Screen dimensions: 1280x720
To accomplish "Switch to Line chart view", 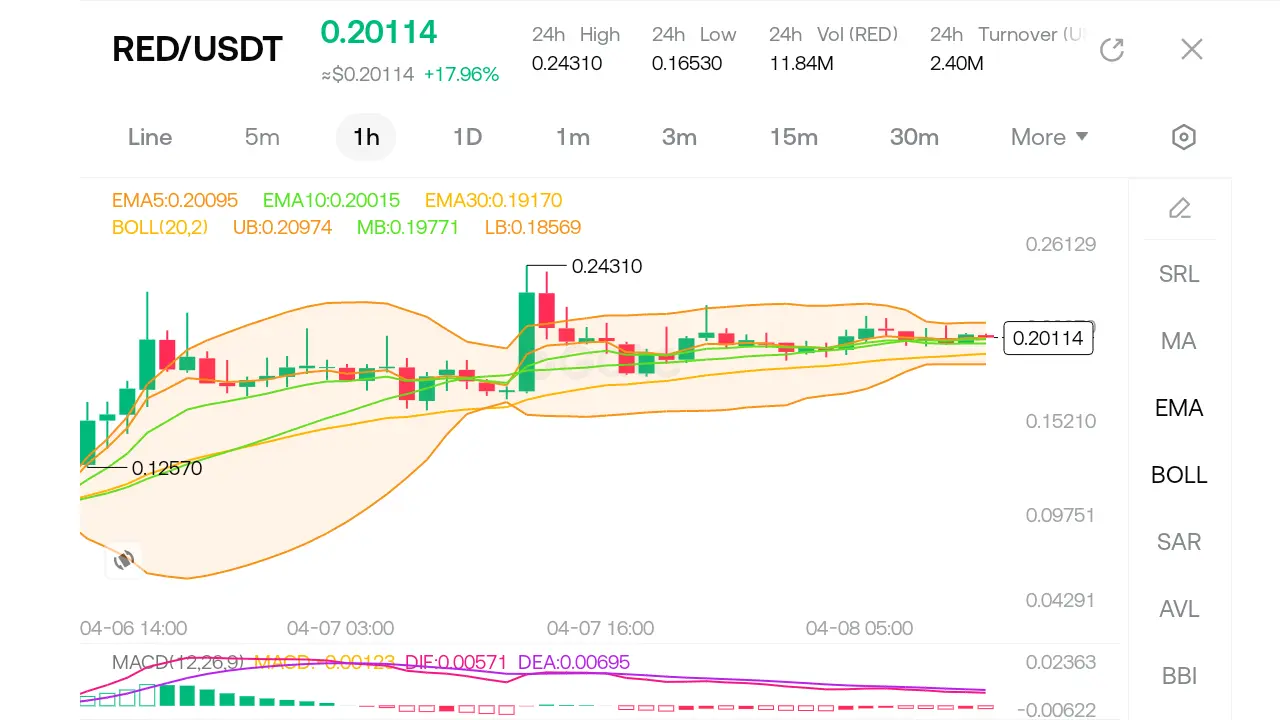I will (x=150, y=137).
